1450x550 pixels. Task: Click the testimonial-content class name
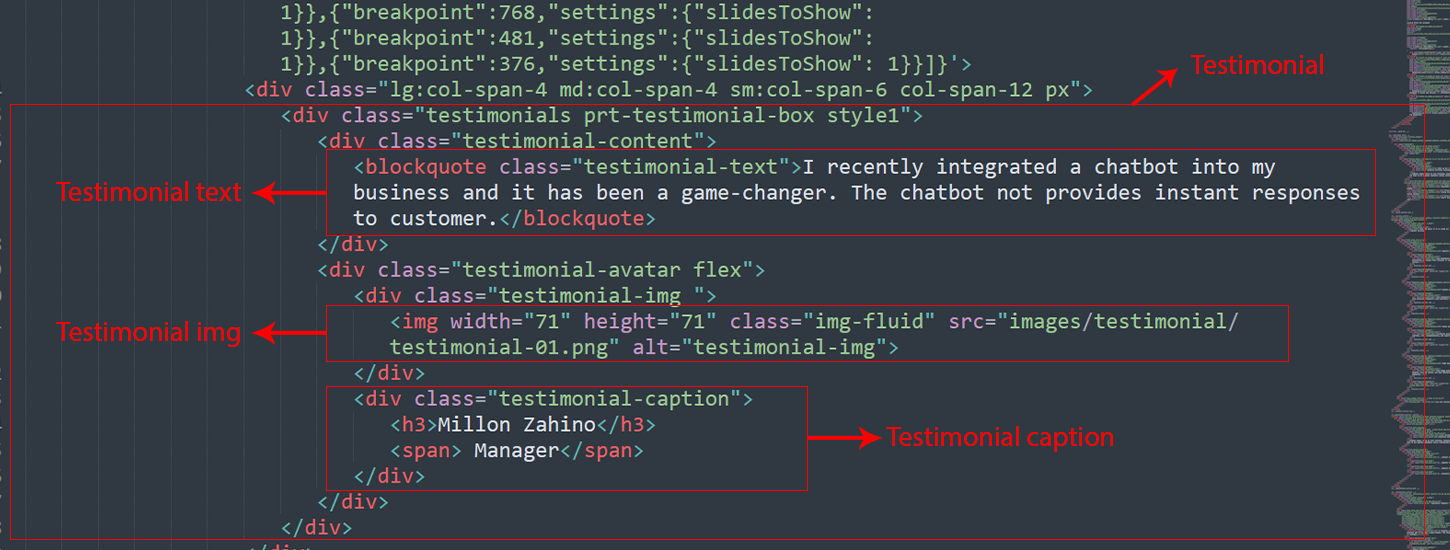(577, 141)
